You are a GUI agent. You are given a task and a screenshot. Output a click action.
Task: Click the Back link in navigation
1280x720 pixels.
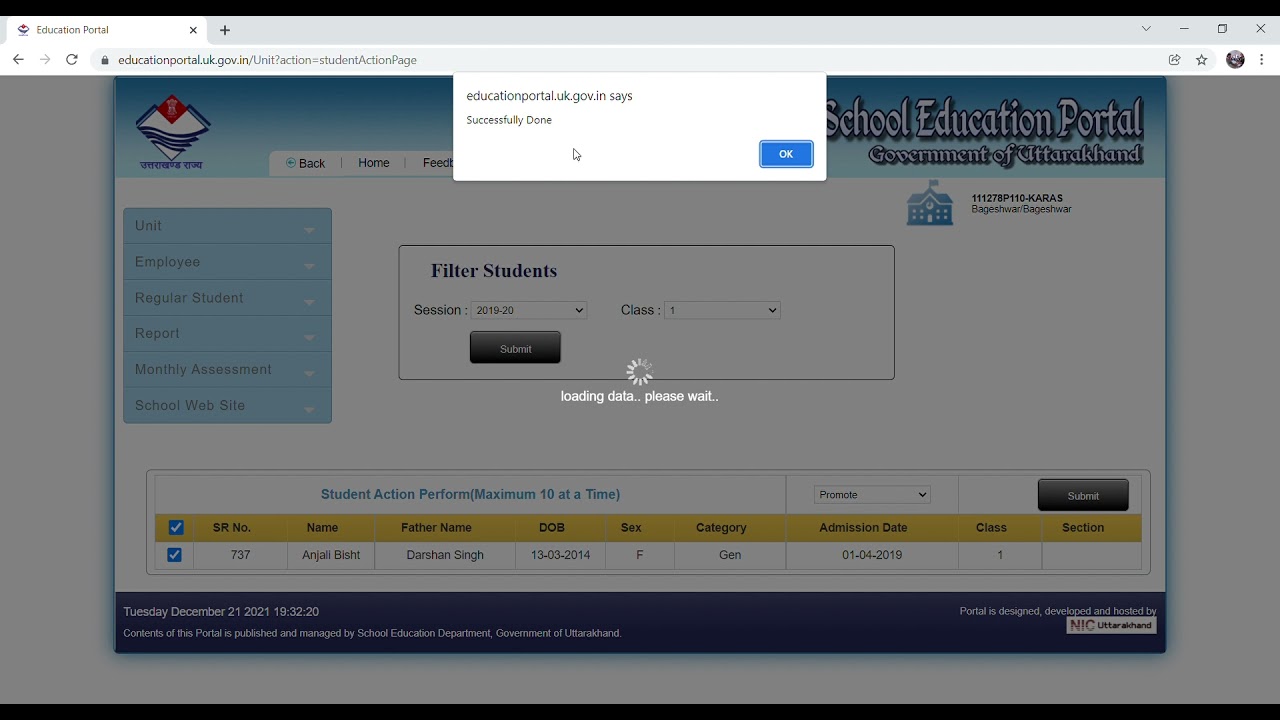[306, 163]
